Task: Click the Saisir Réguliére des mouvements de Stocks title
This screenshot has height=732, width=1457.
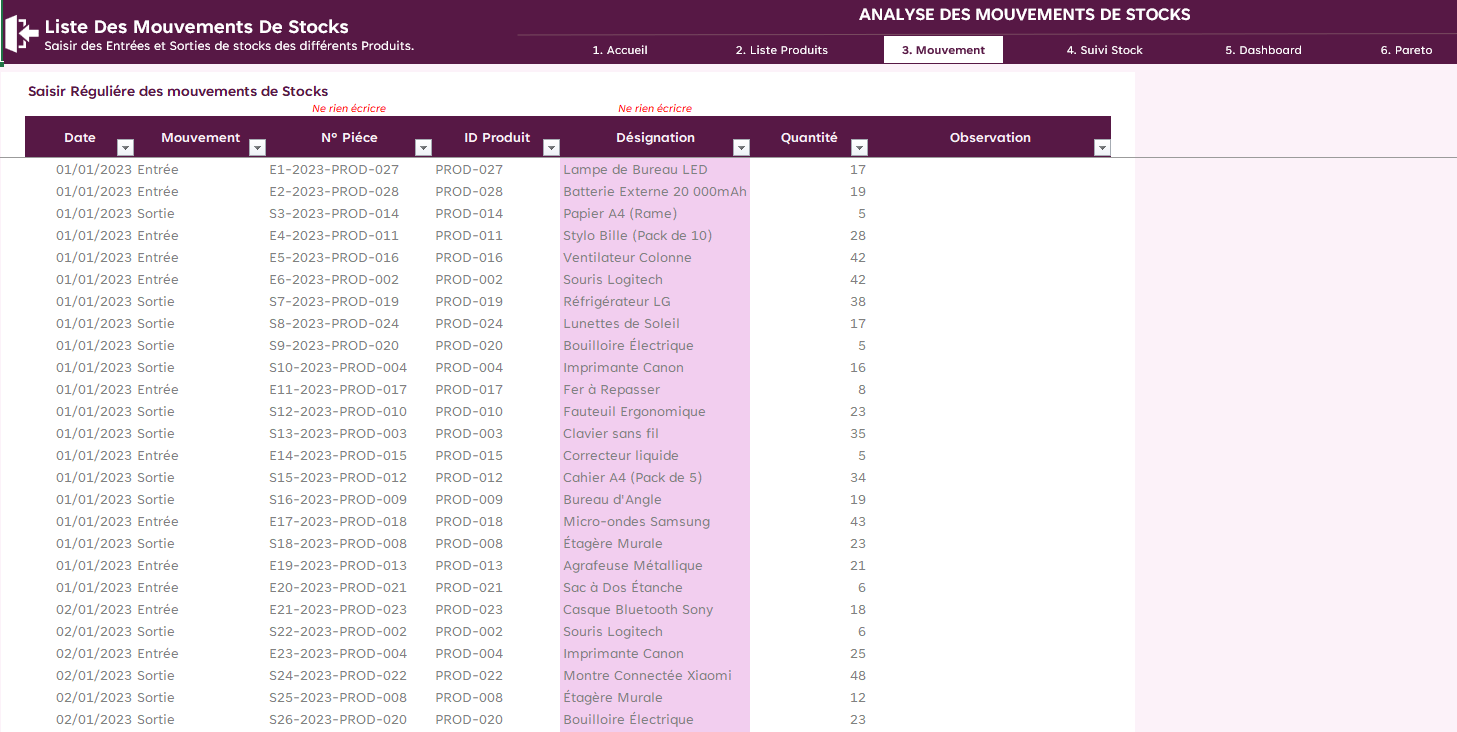Action: coord(178,91)
